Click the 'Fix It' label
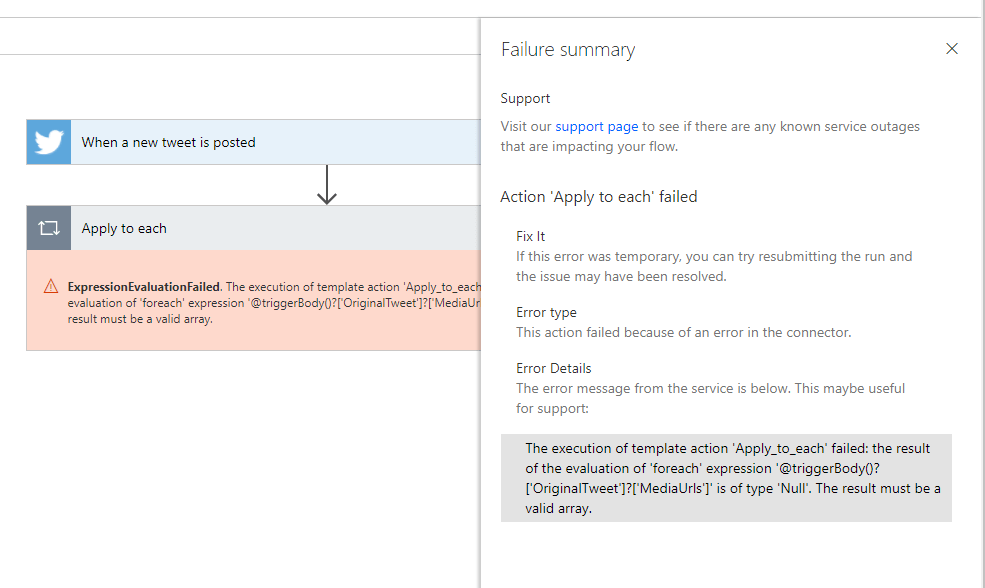The height and width of the screenshot is (588, 985). pos(530,236)
